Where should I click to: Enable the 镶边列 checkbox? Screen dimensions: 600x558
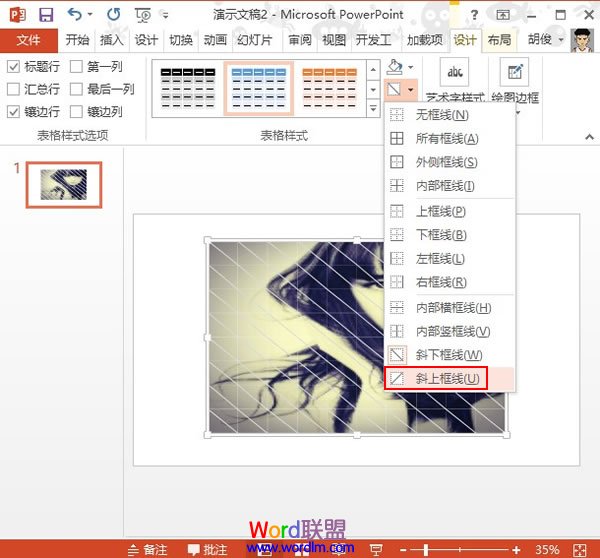tap(76, 112)
